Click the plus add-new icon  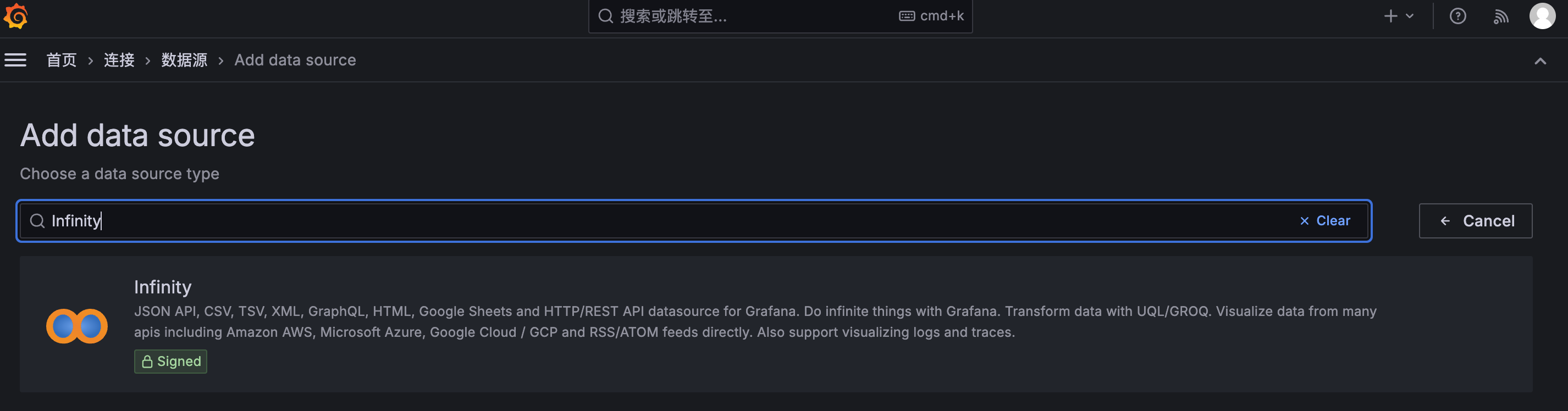(1390, 16)
